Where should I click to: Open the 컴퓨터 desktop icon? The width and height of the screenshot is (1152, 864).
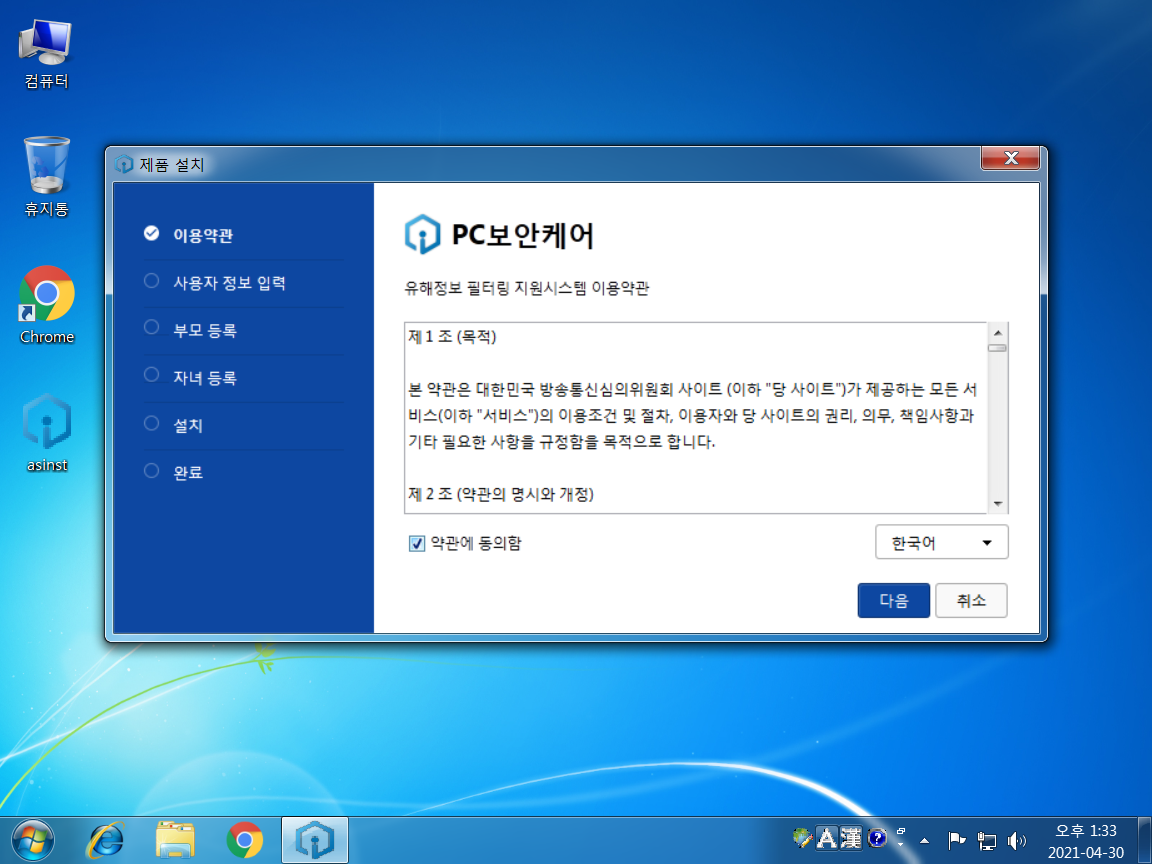tap(46, 54)
